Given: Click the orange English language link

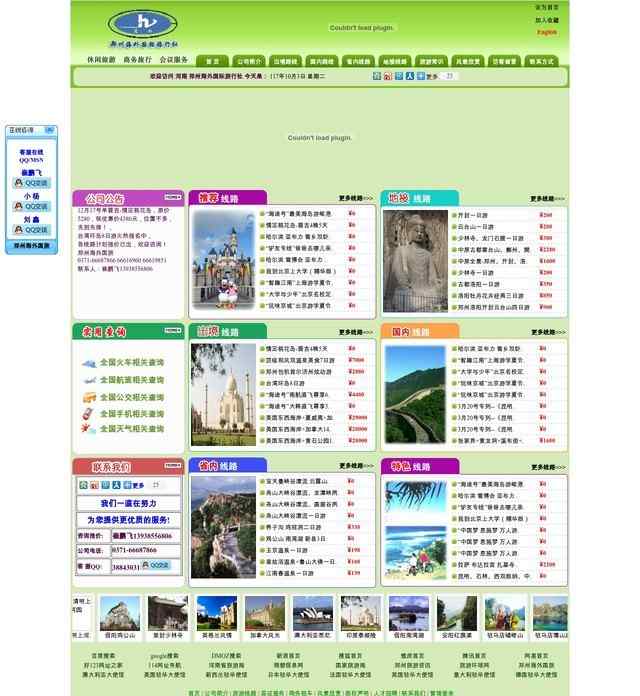Looking at the screenshot, I should tap(547, 32).
